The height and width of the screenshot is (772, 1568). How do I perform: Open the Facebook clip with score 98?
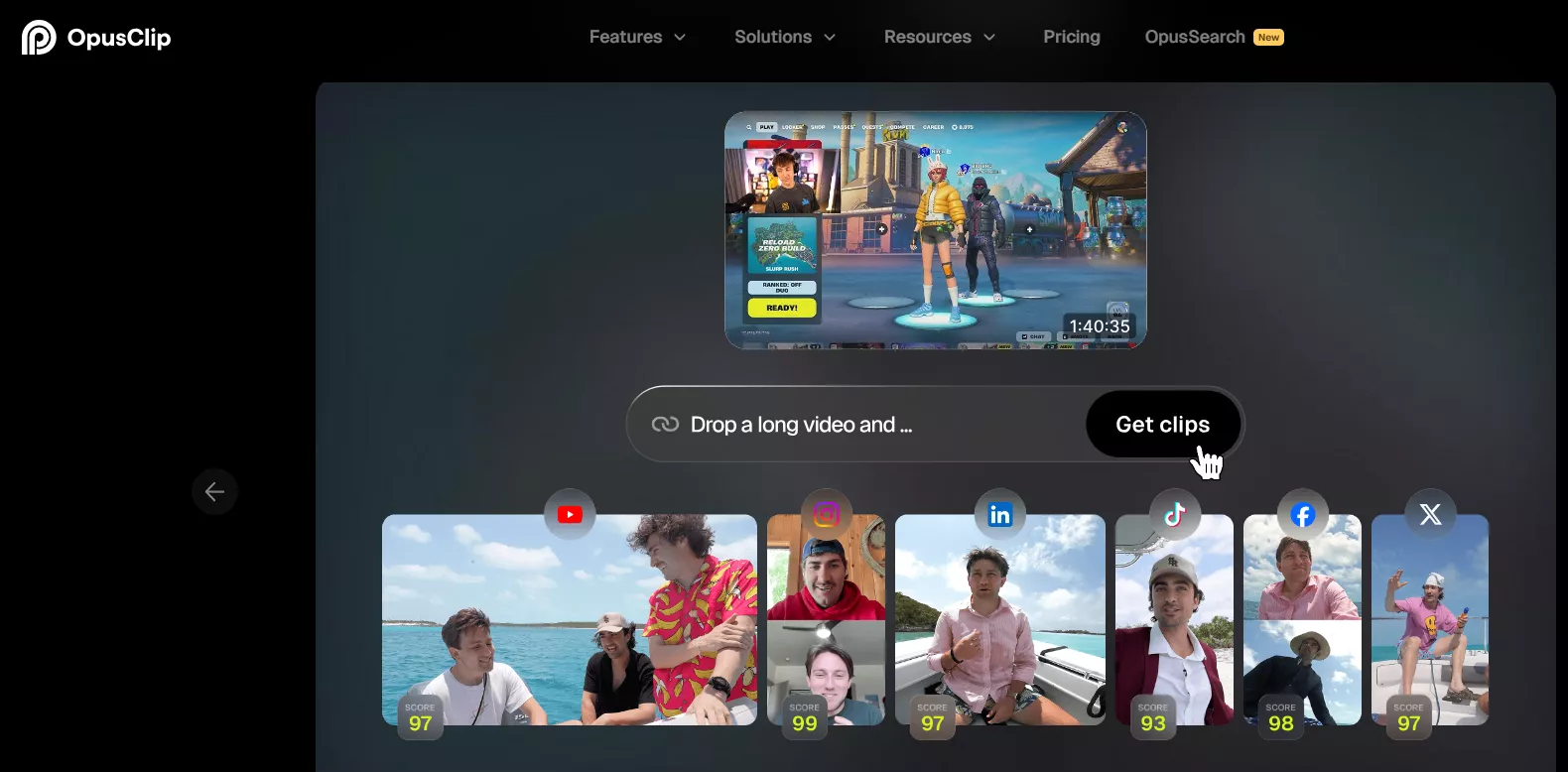click(1302, 620)
